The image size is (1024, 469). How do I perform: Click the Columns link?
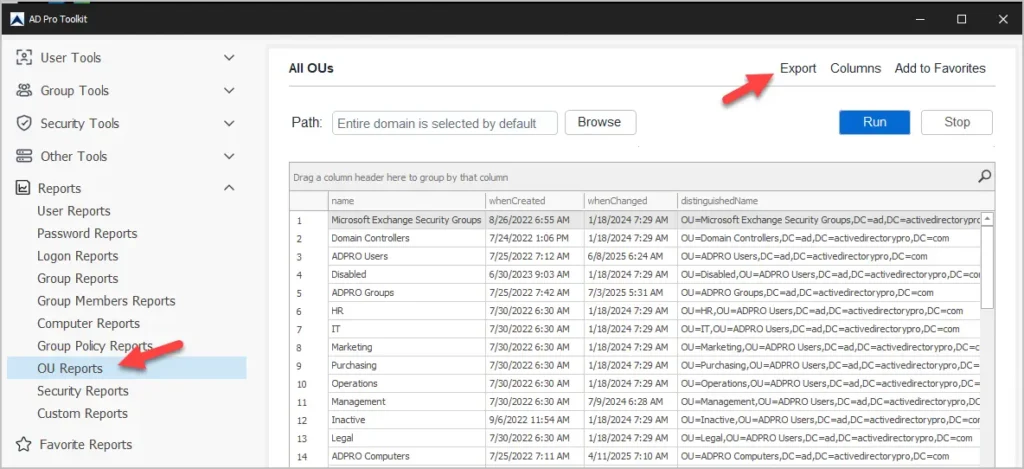[856, 68]
